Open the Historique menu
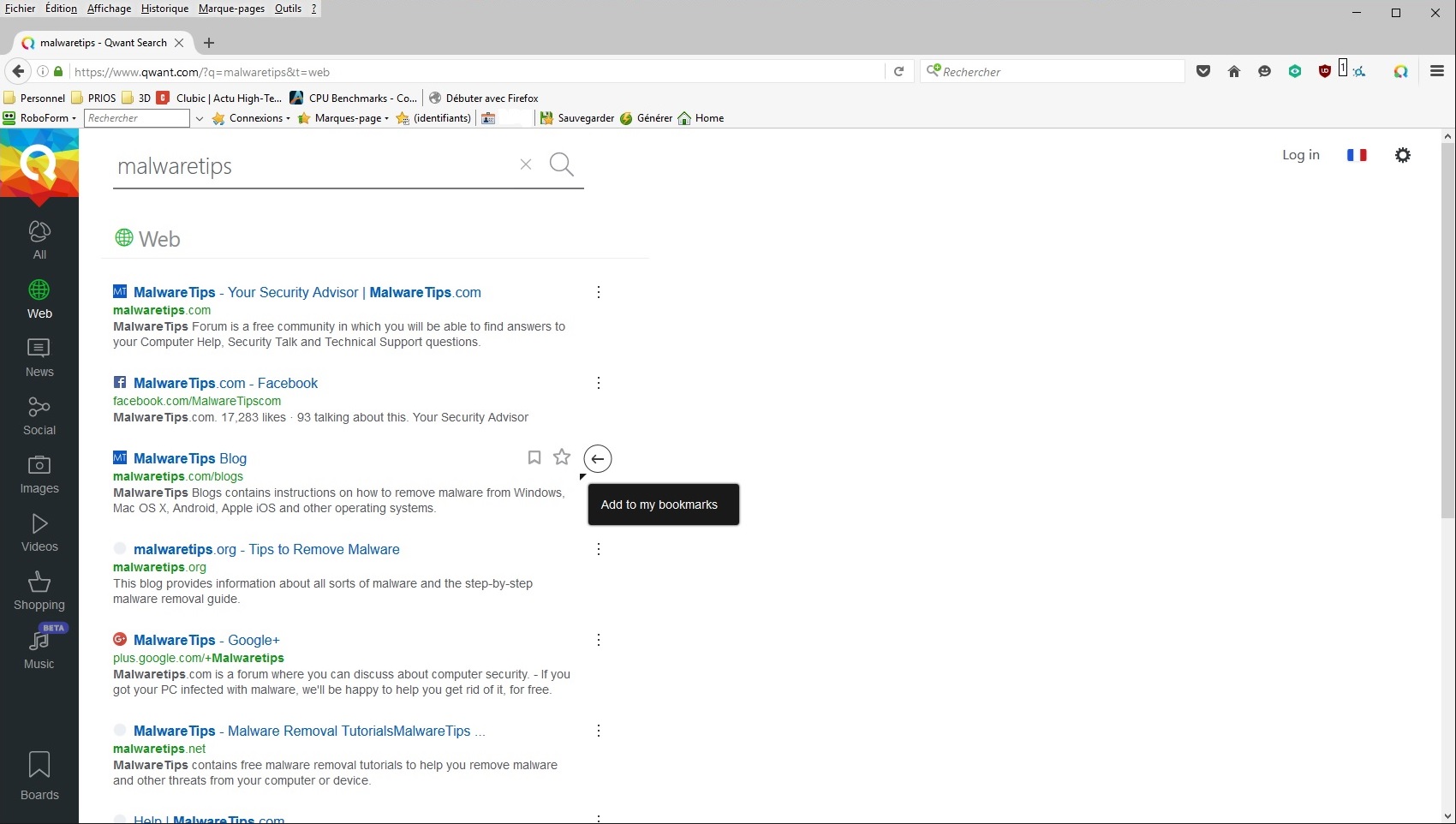 coord(164,9)
